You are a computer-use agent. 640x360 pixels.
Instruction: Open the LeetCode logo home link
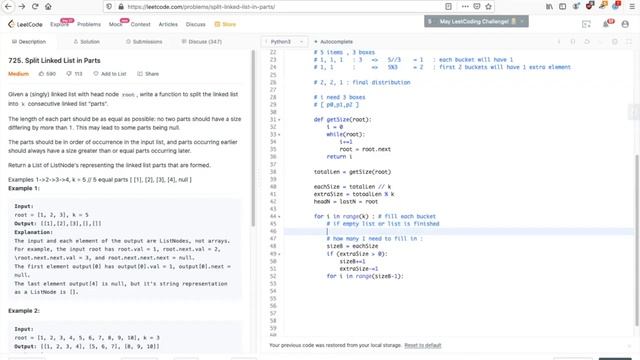coord(25,24)
